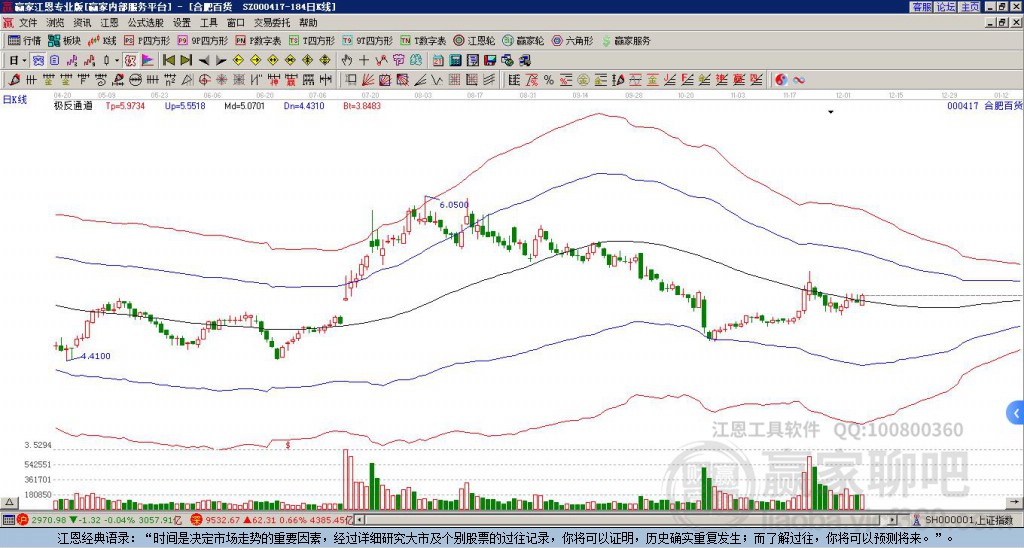Click the black right arrow icon
1024x548 pixels.
[221, 61]
